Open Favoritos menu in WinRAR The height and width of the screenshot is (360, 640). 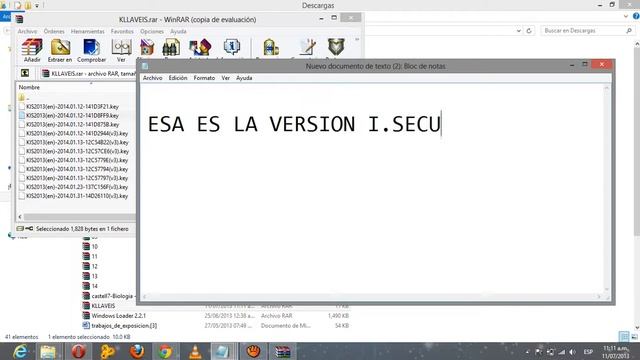tap(122, 31)
